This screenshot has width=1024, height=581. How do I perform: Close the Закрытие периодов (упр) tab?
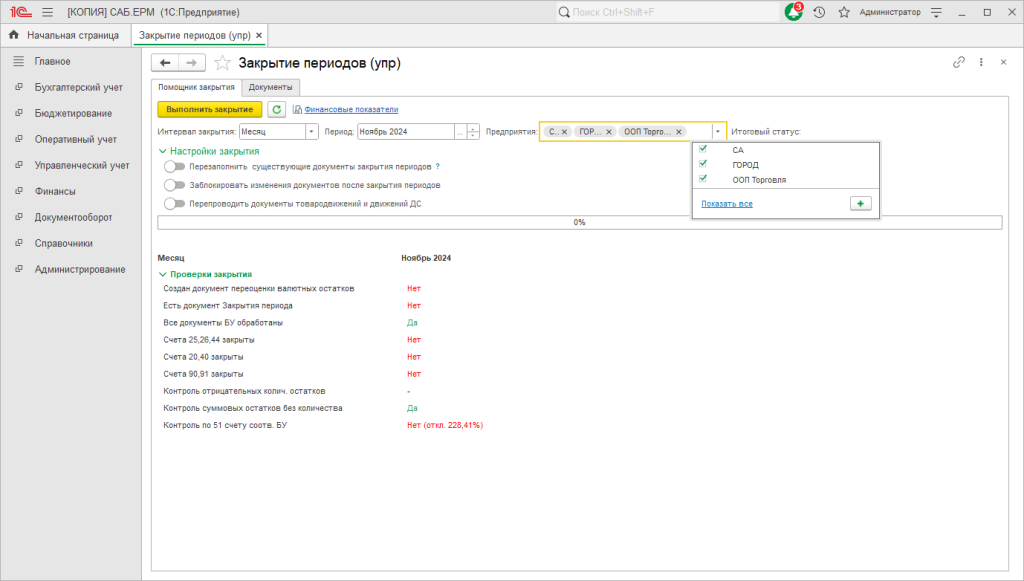pos(259,35)
